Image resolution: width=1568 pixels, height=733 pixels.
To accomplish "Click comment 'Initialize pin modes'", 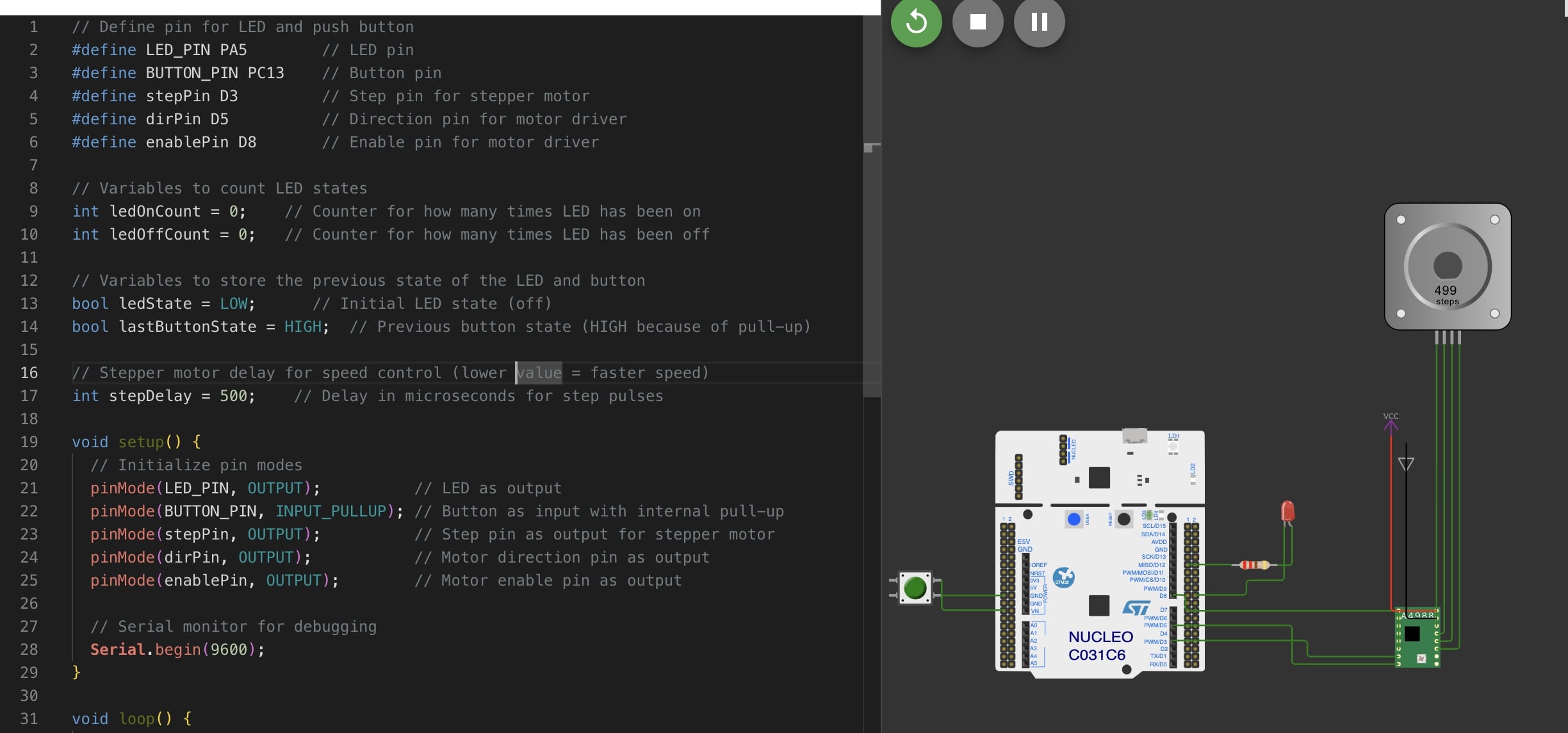I will [x=196, y=465].
